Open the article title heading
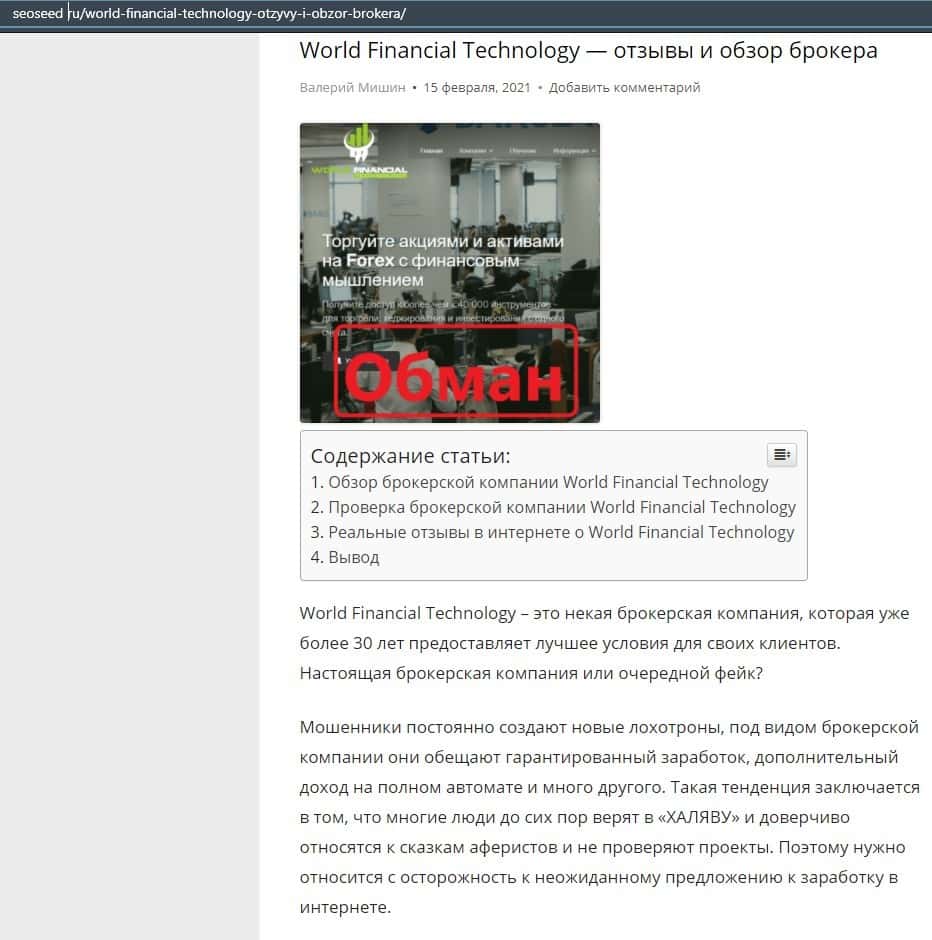932x940 pixels. [x=588, y=50]
